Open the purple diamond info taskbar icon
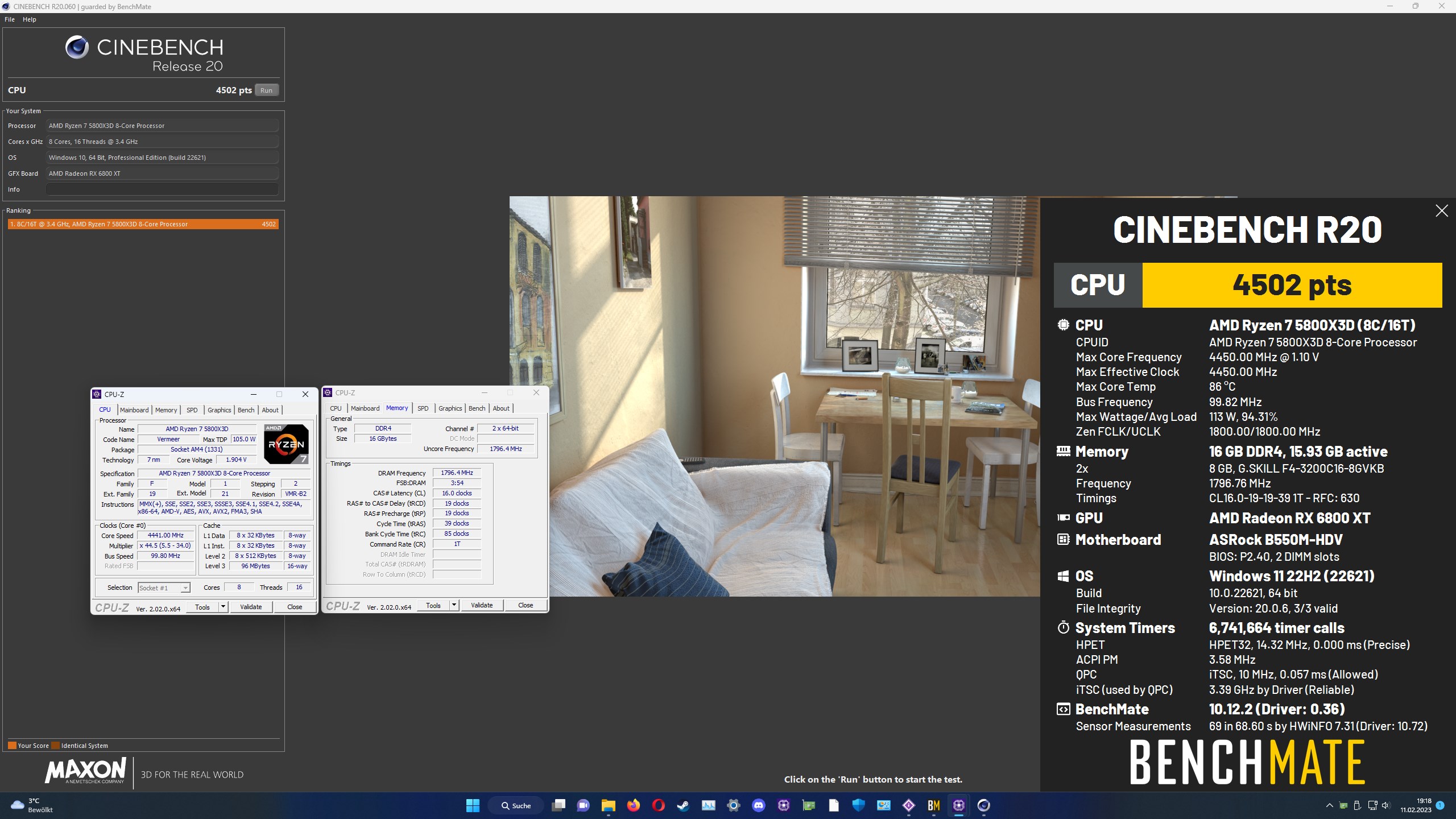Viewport: 1456px width, 819px height. click(909, 805)
